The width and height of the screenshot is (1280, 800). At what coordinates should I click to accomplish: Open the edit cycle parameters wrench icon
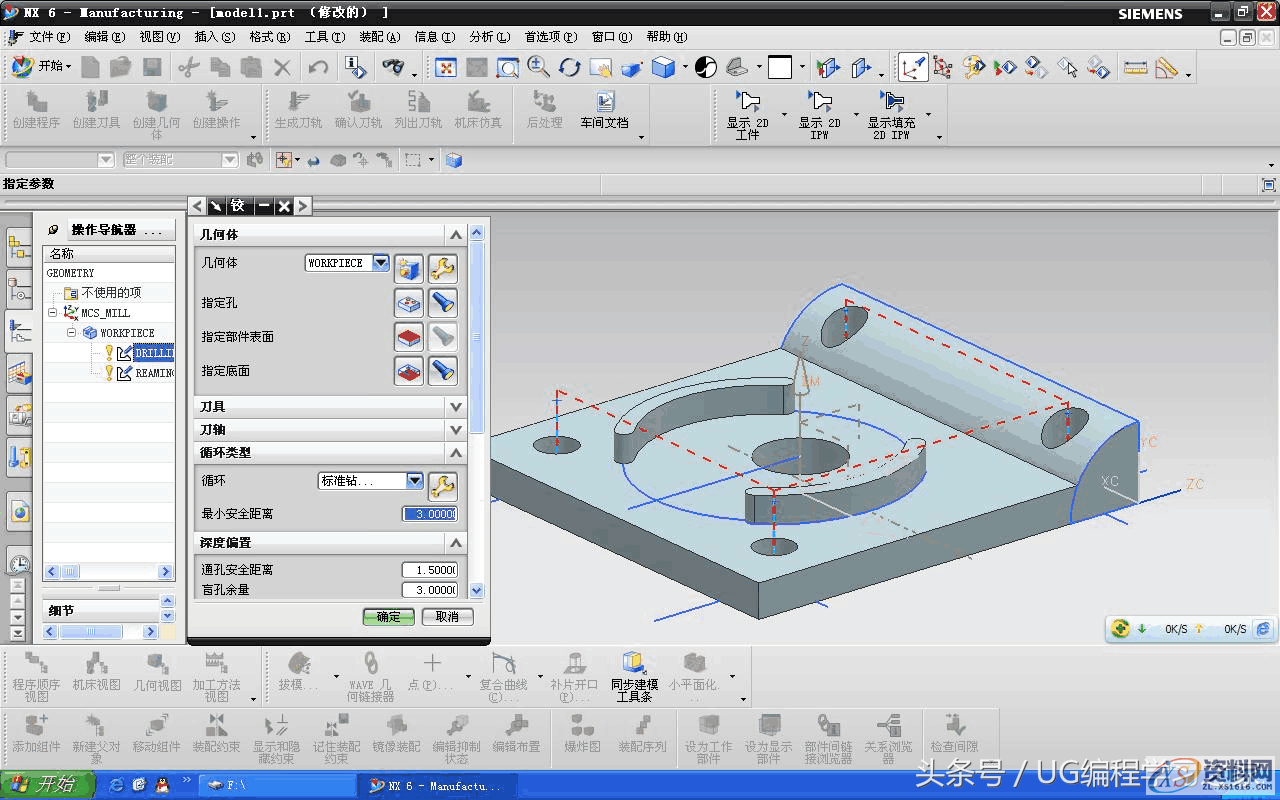coord(442,486)
